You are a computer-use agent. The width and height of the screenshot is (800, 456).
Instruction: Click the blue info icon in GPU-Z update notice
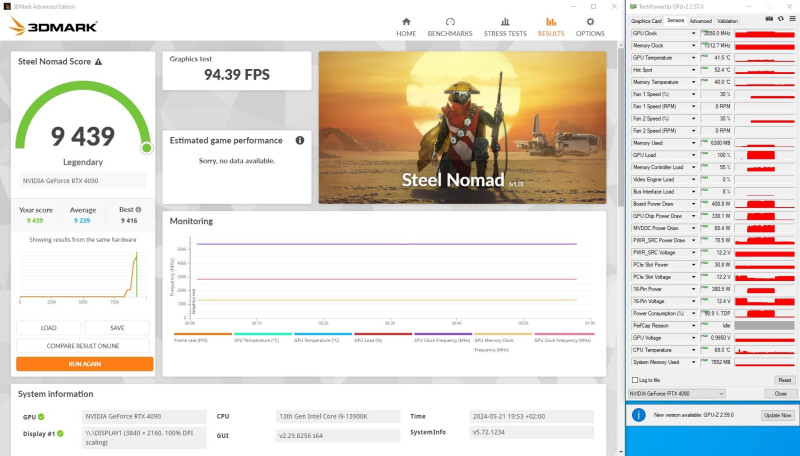639,415
